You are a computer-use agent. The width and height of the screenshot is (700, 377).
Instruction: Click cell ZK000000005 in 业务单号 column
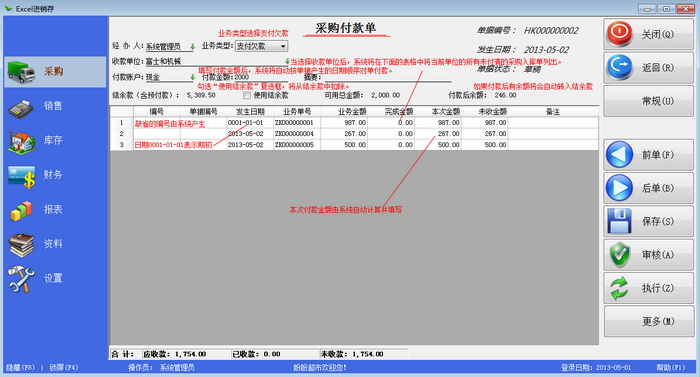tap(296, 145)
